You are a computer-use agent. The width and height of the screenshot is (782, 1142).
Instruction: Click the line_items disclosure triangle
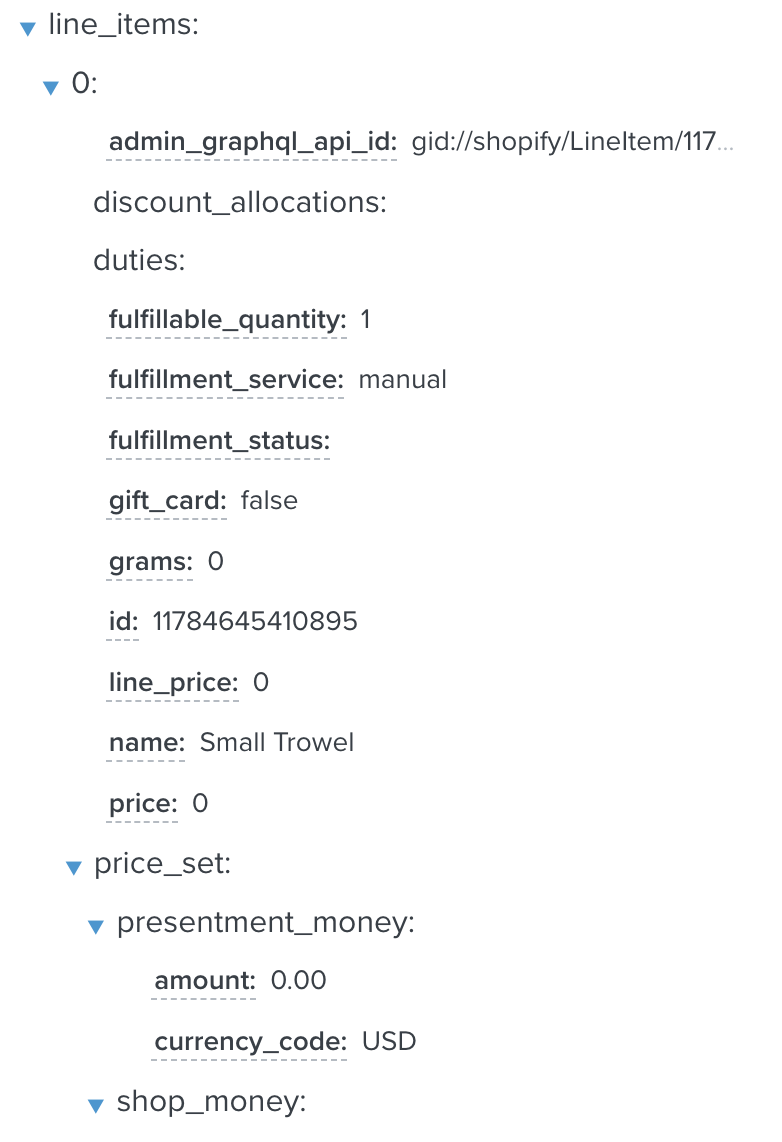point(25,28)
